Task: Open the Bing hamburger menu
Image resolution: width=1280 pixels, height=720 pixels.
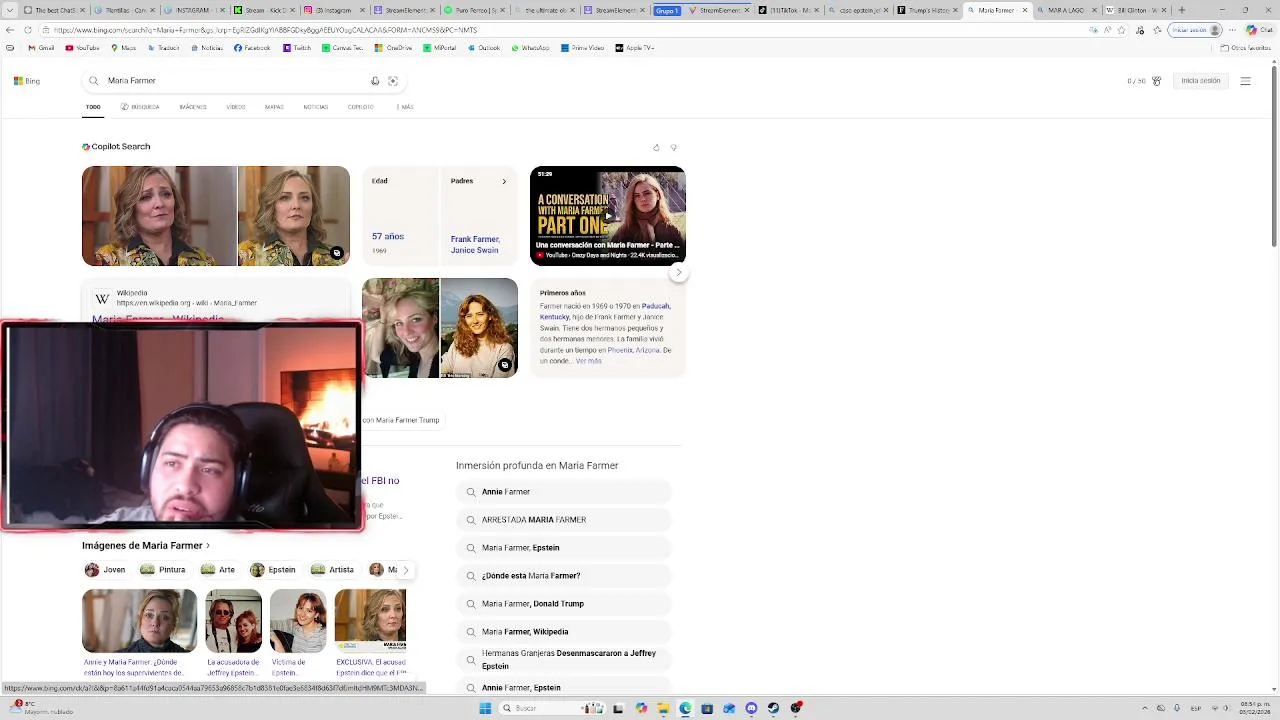Action: pyautogui.click(x=1245, y=81)
